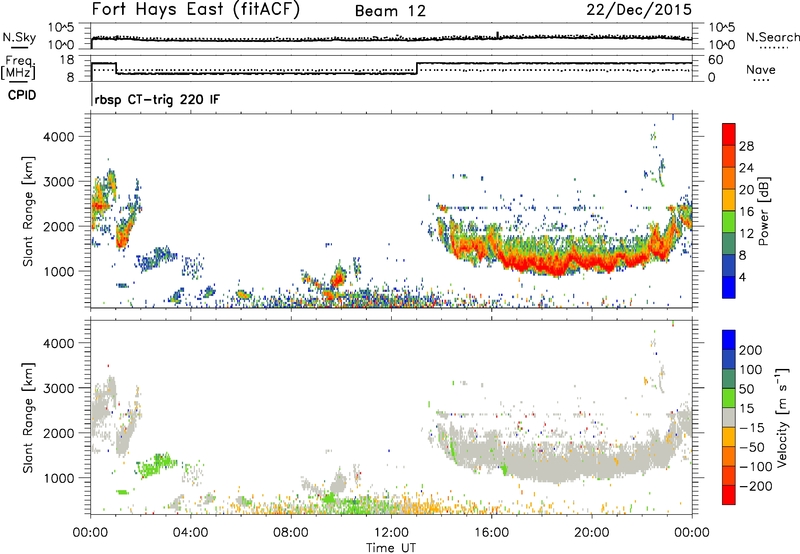Click the velocity panel 'Slant Range [km]' label
Image resolution: width=800 pixels, height=554 pixels.
click(x=28, y=417)
